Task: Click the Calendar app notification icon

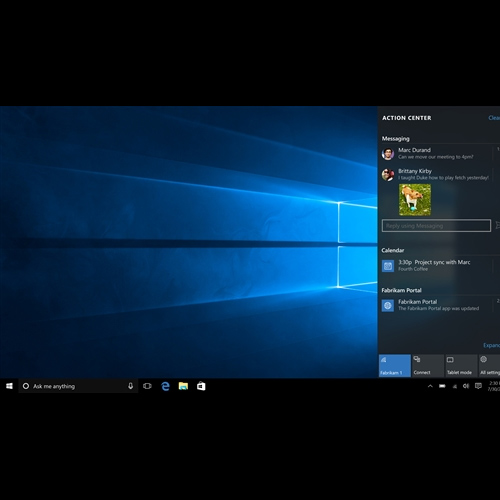Action: click(388, 266)
